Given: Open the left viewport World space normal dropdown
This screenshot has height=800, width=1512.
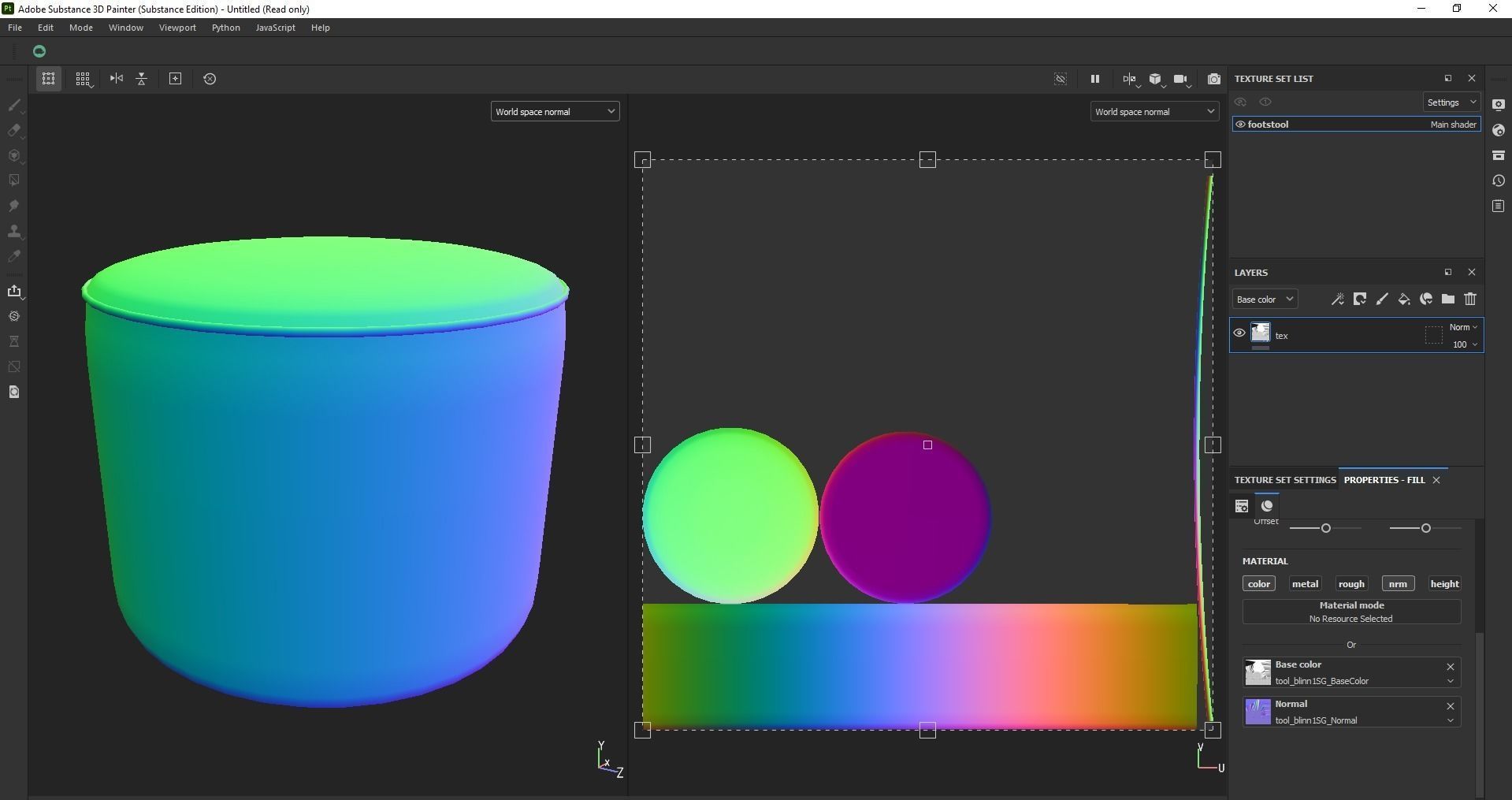Looking at the screenshot, I should click(555, 112).
